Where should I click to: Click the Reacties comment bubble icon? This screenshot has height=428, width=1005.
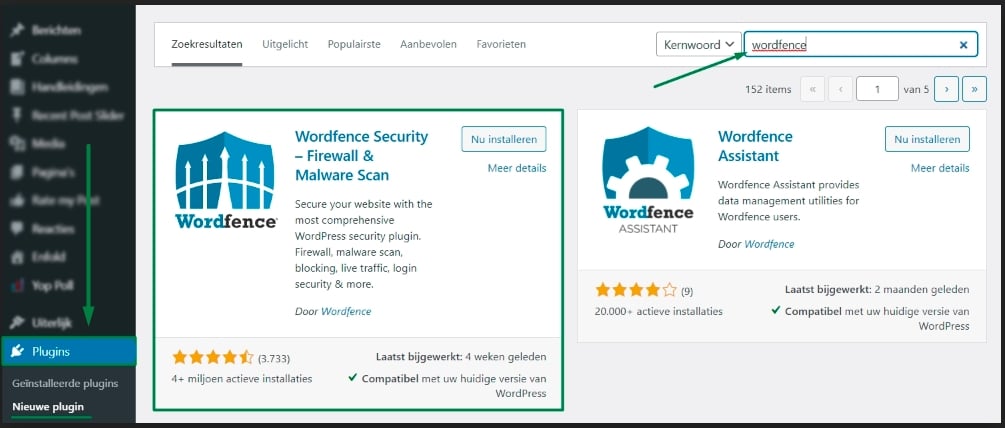[x=17, y=229]
